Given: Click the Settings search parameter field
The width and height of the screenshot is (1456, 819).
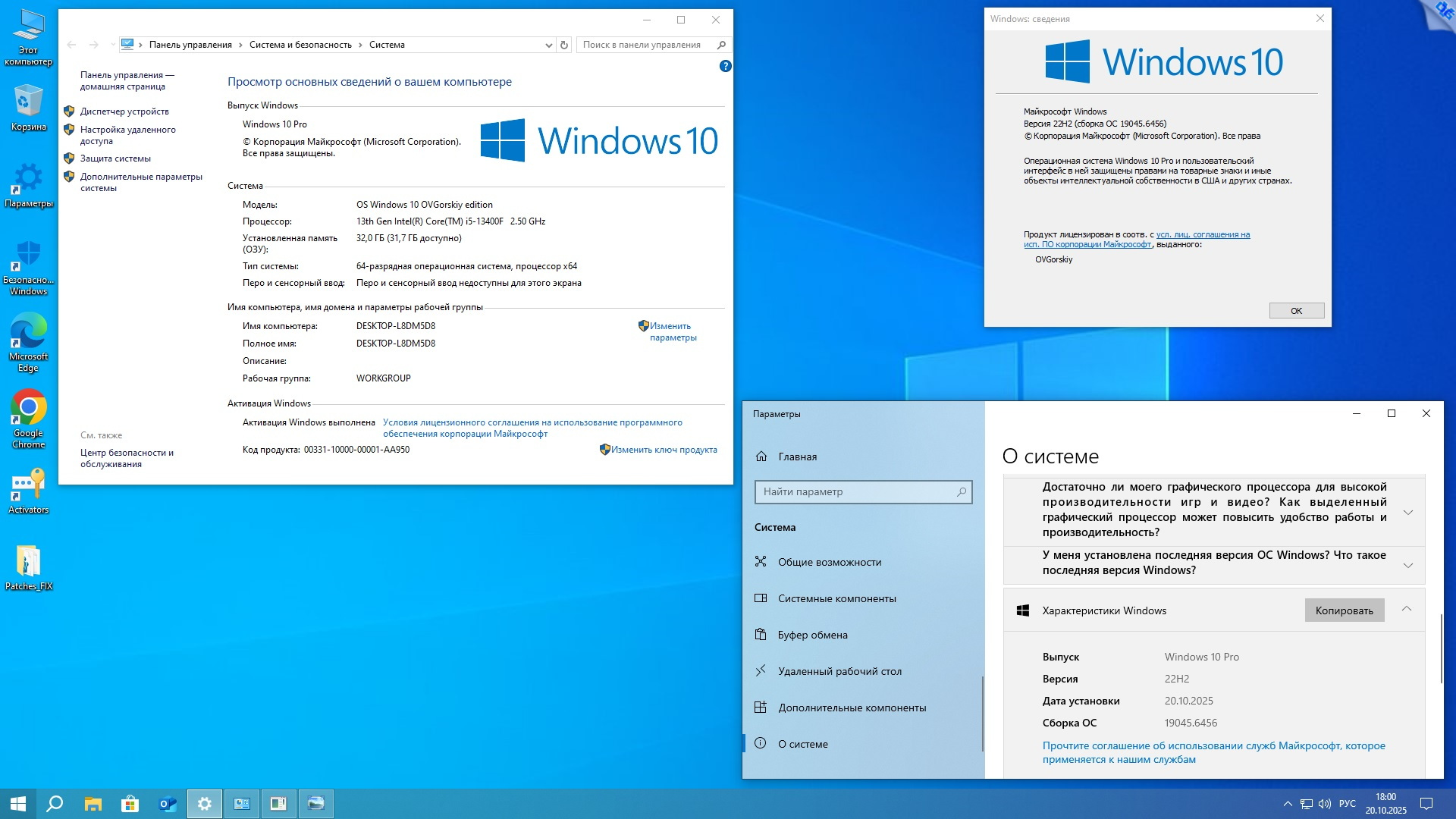Looking at the screenshot, I should pyautogui.click(x=857, y=491).
